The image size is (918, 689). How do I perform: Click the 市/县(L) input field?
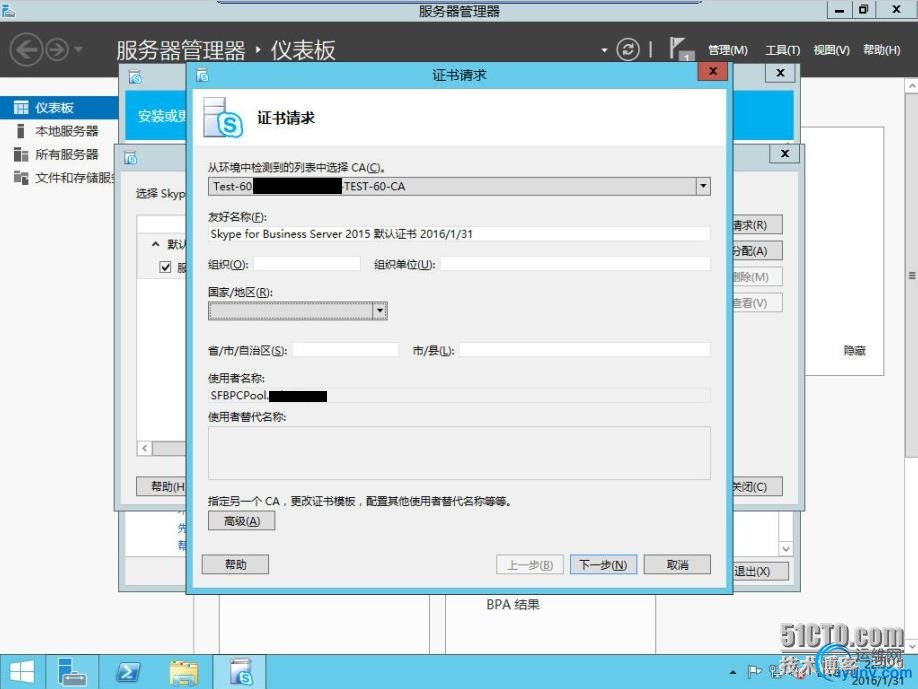pos(585,350)
